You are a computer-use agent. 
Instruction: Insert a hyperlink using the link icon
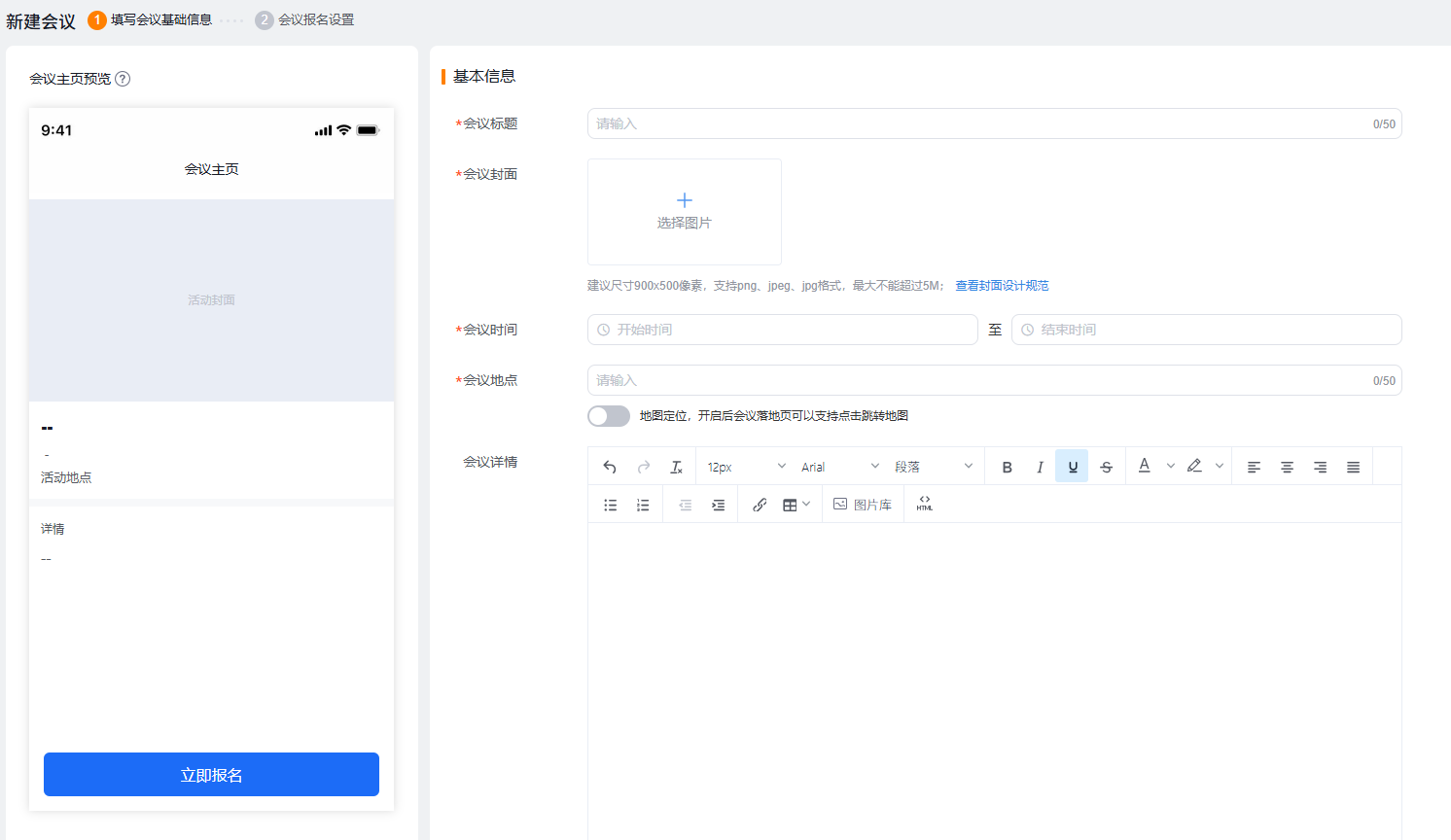(x=760, y=505)
